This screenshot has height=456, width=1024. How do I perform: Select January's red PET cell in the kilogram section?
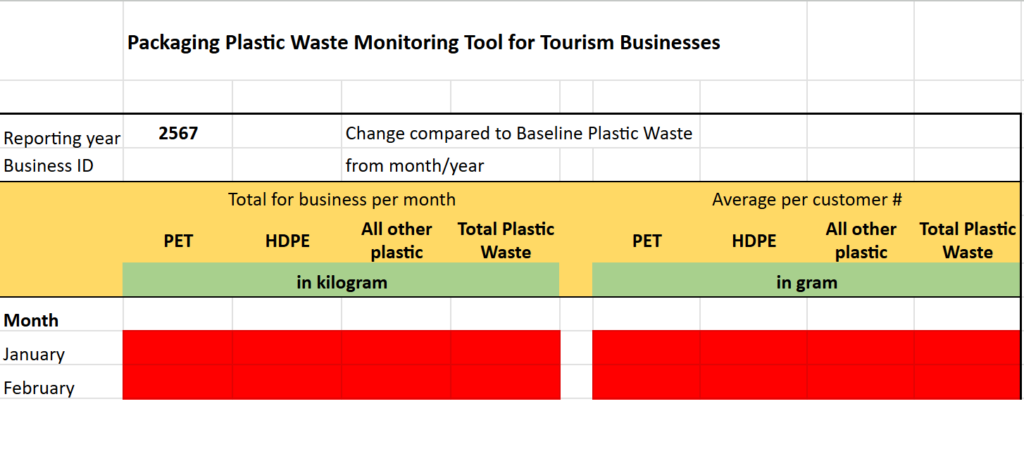pyautogui.click(x=178, y=348)
